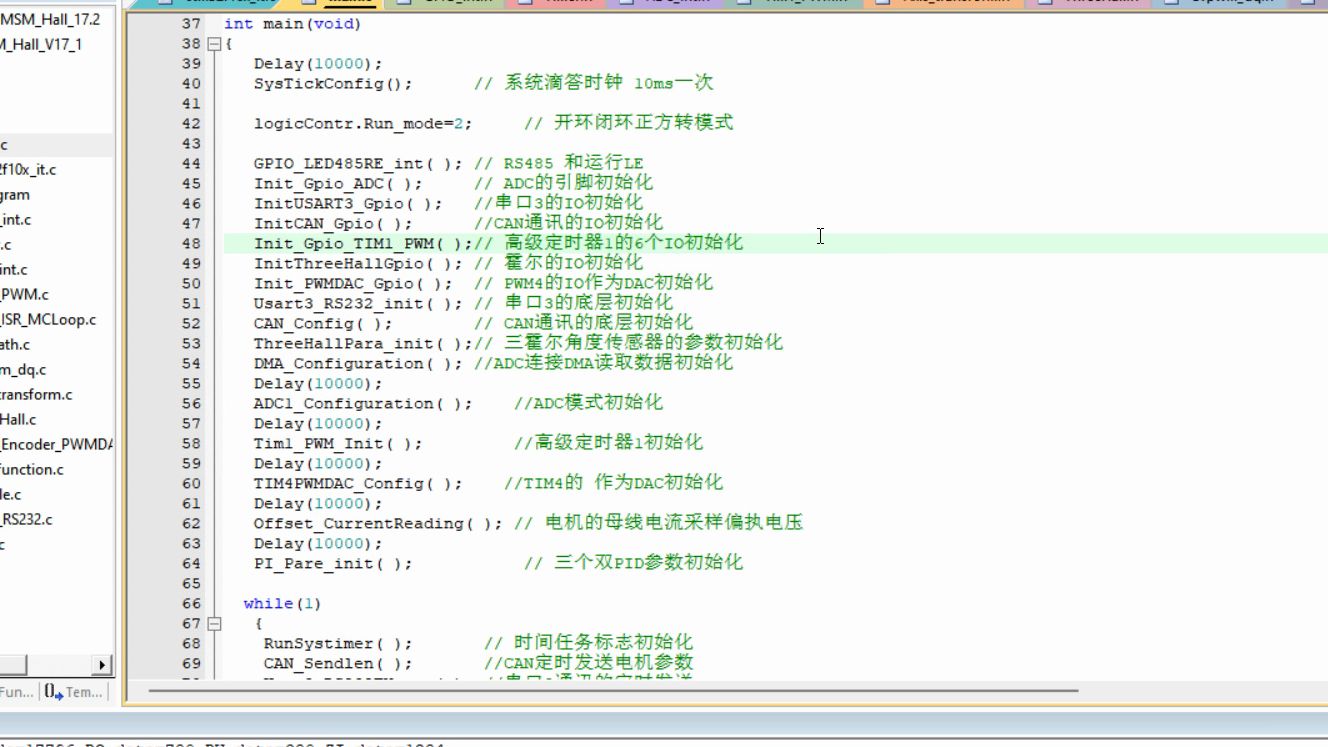
Task: Click the Init_Gpio_ADC( ); call
Action: pos(338,184)
